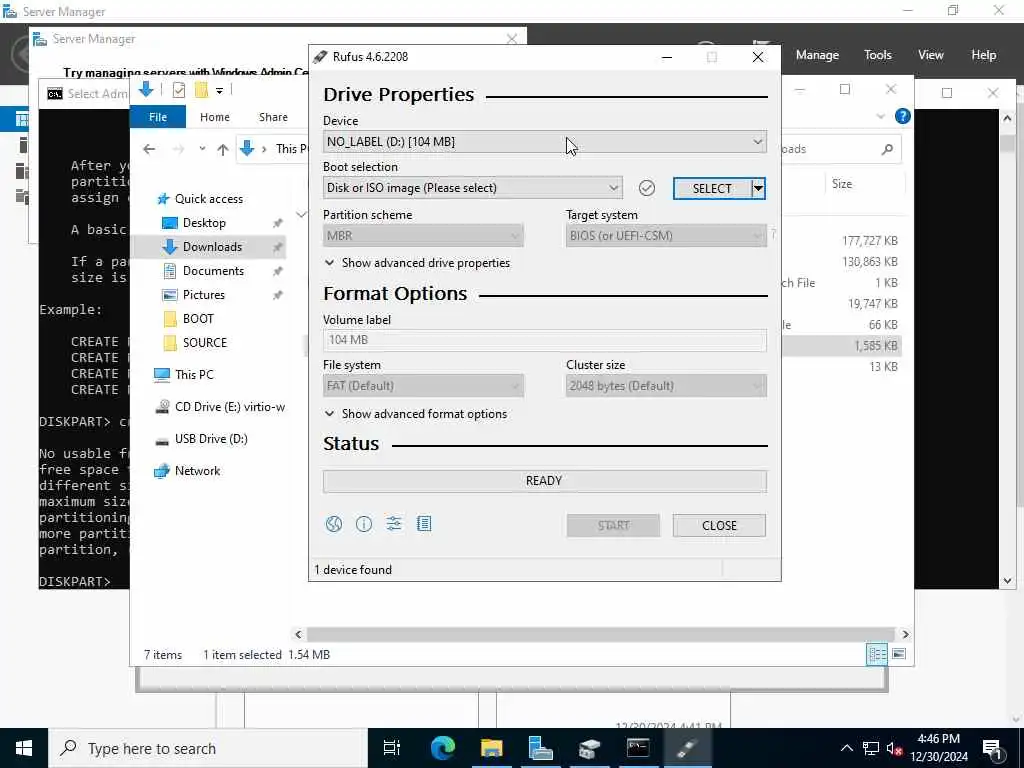The width and height of the screenshot is (1024, 768).
Task: Click the CLOSE button in Rufus
Action: coord(719,526)
